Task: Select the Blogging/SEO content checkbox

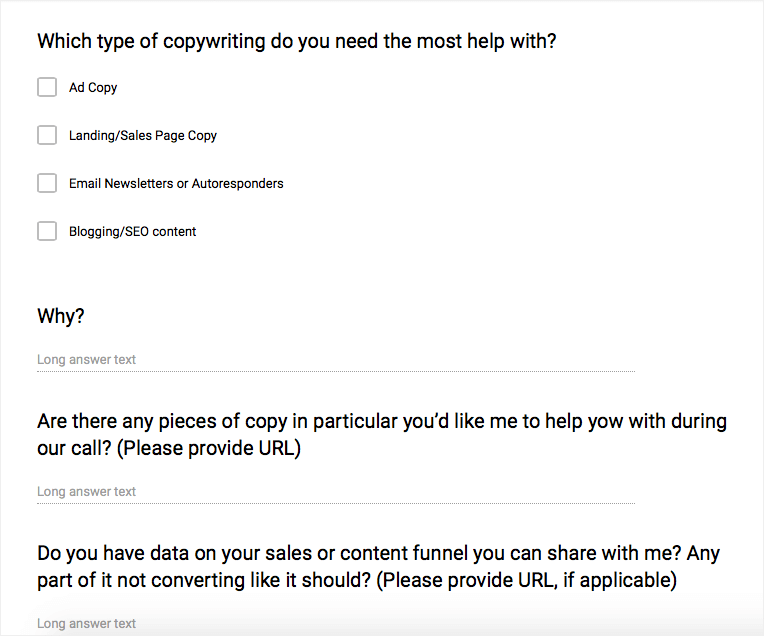Action: click(47, 231)
